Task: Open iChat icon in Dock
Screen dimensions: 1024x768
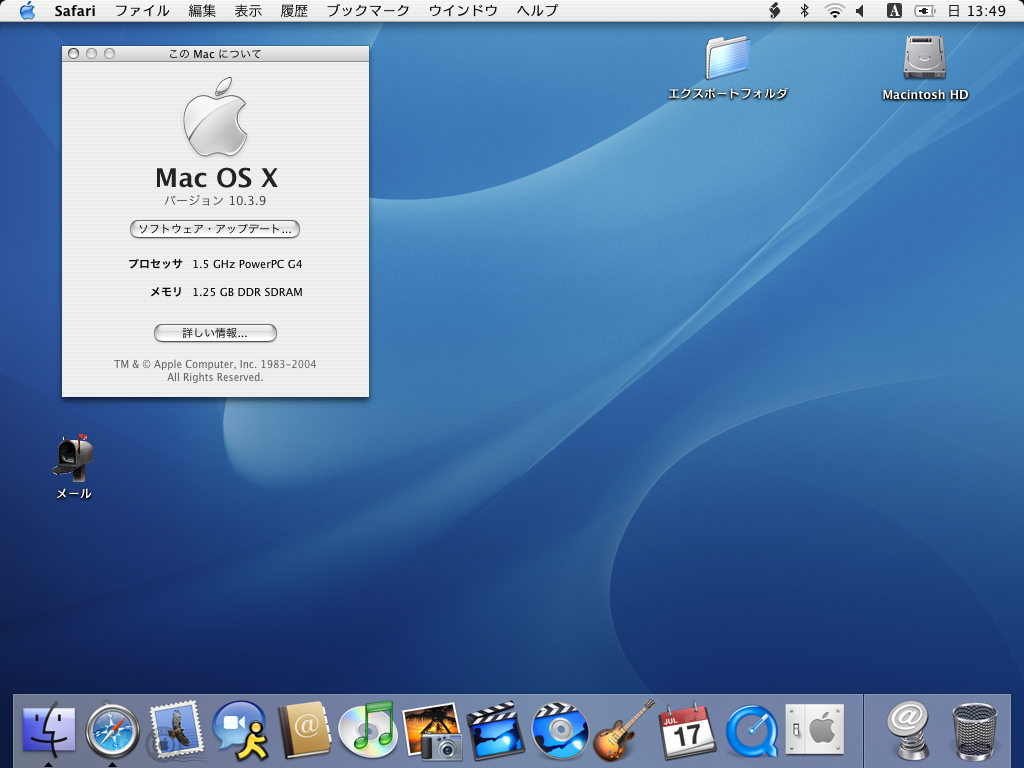Action: [x=240, y=731]
